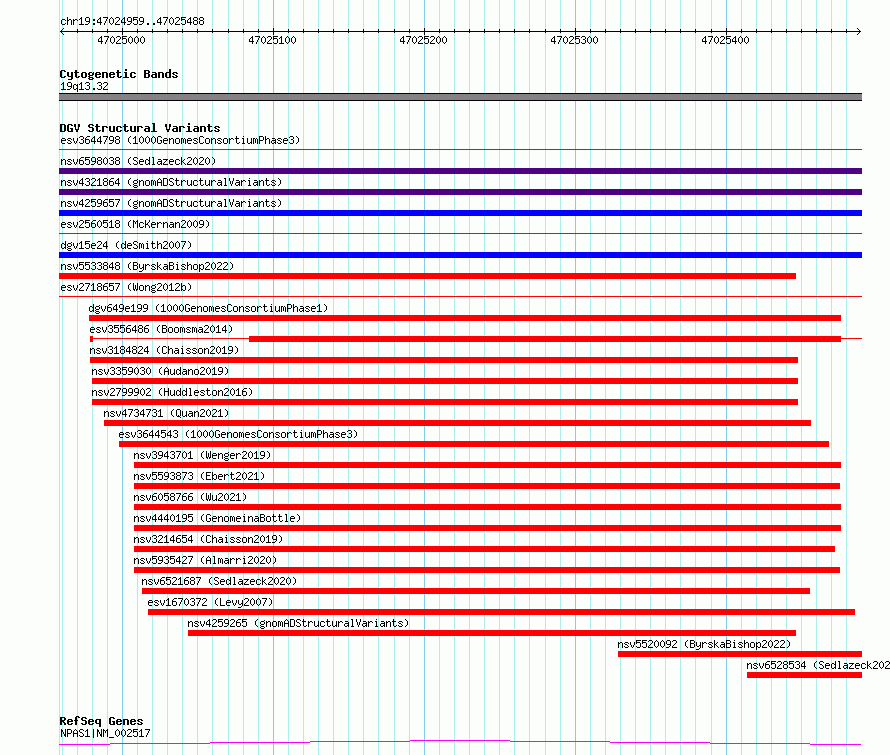Click ruler position 47025400

tap(725, 40)
